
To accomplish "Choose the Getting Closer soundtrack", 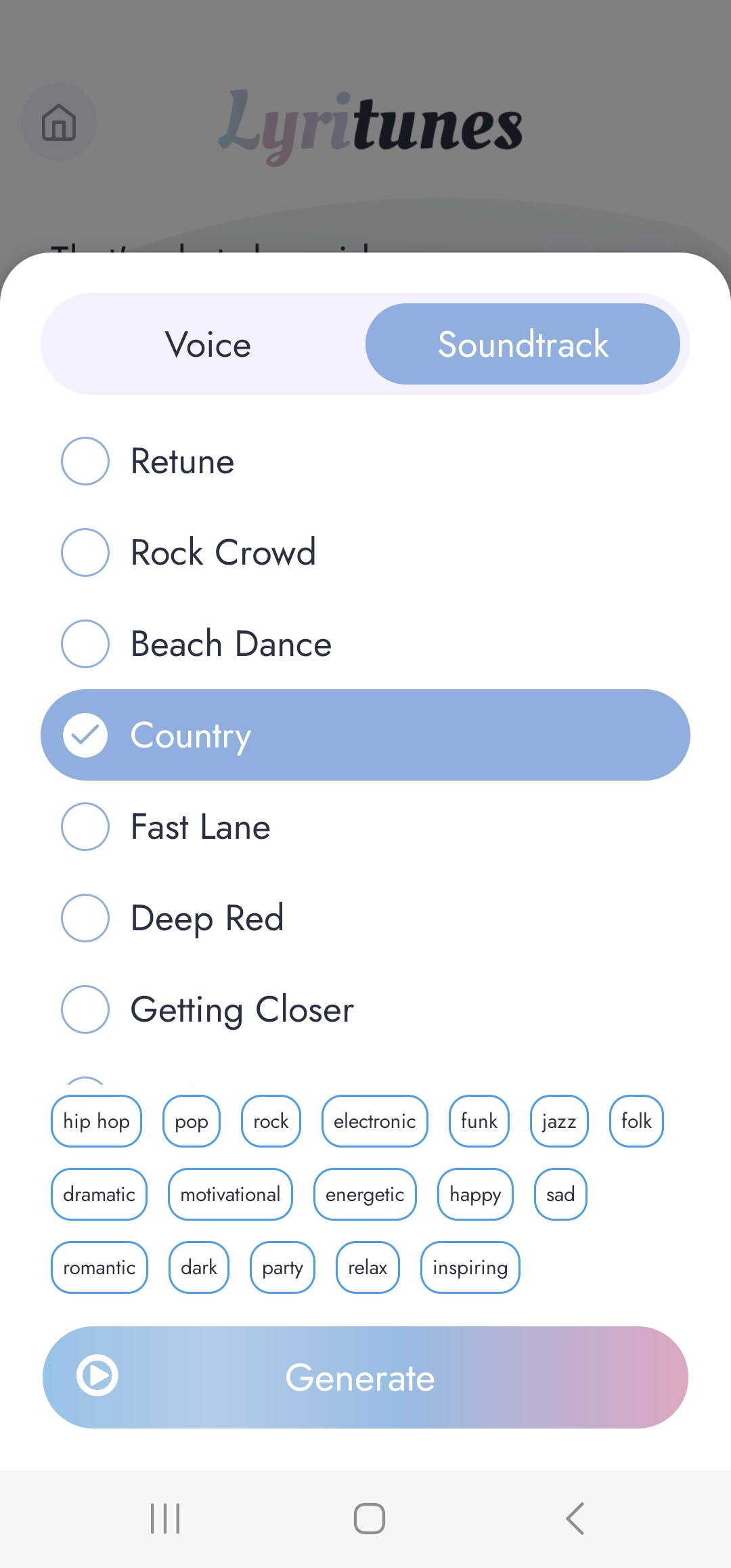I will 85,1009.
